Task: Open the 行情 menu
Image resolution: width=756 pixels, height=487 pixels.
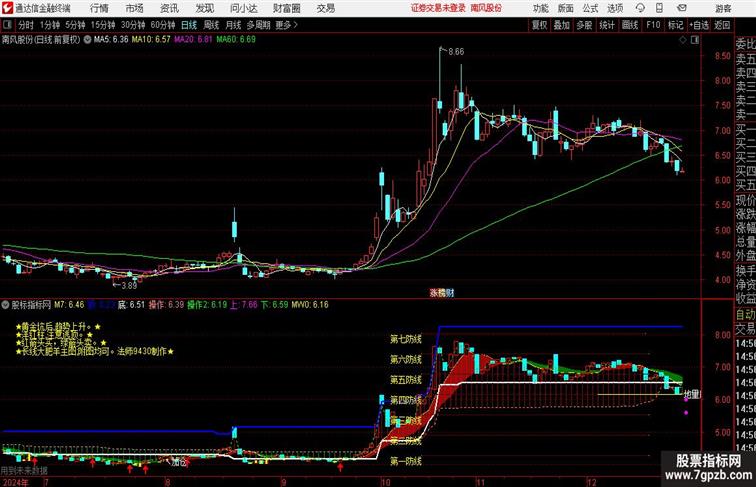Action: click(99, 8)
